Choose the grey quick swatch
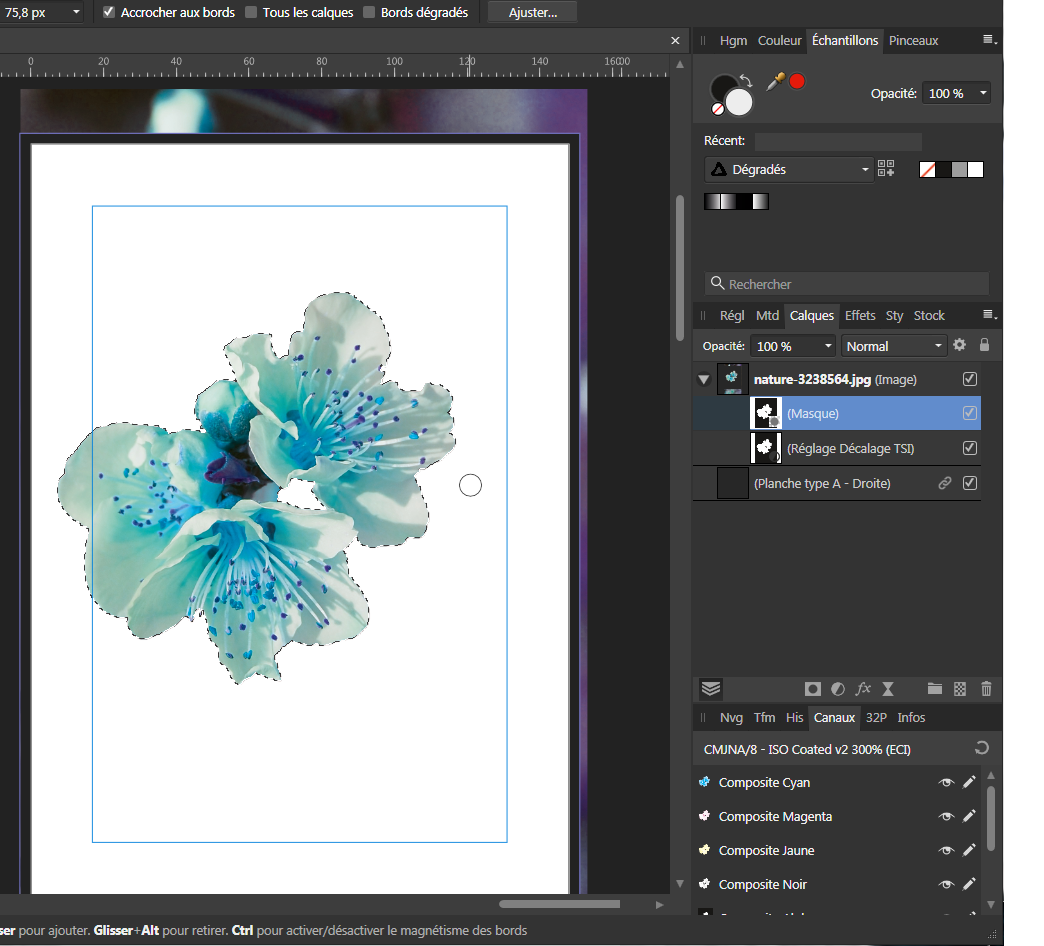The width and height of the screenshot is (1044, 946). (x=959, y=170)
